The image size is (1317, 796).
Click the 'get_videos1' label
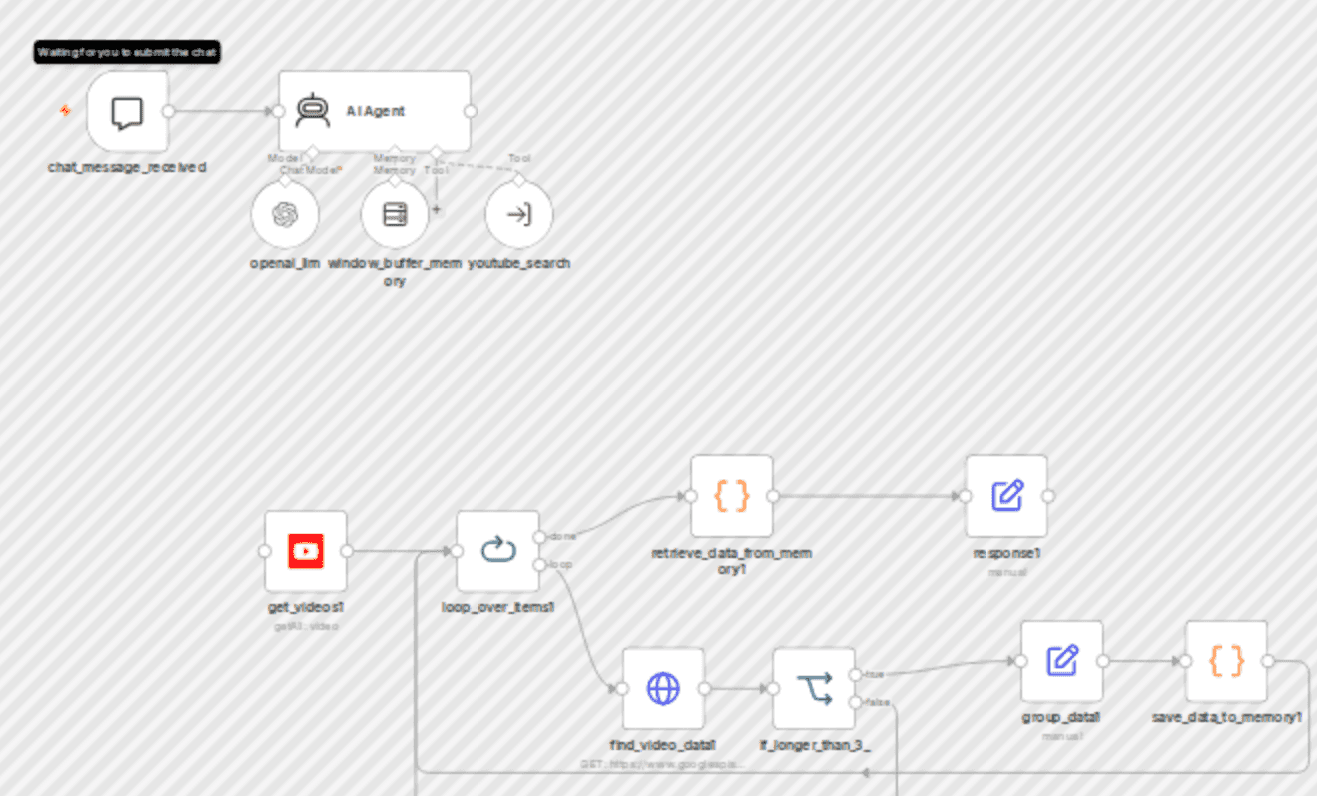(x=306, y=607)
